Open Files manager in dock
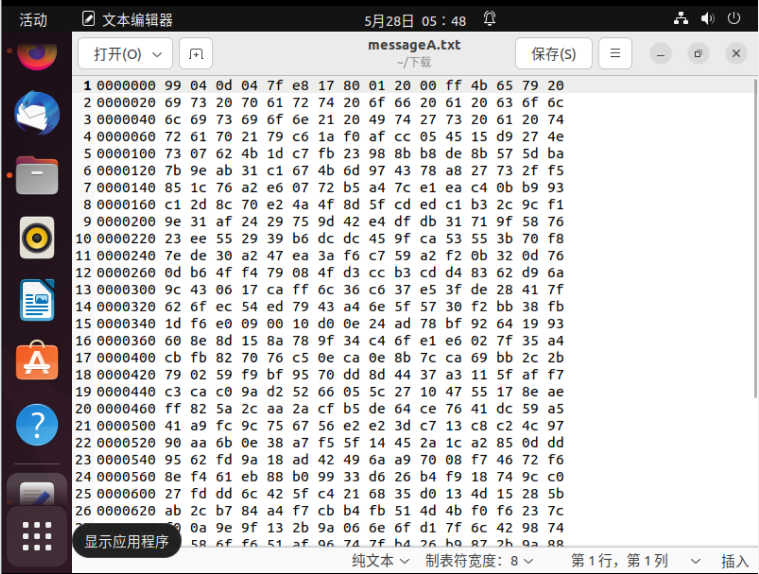The image size is (759, 574). pyautogui.click(x=37, y=175)
